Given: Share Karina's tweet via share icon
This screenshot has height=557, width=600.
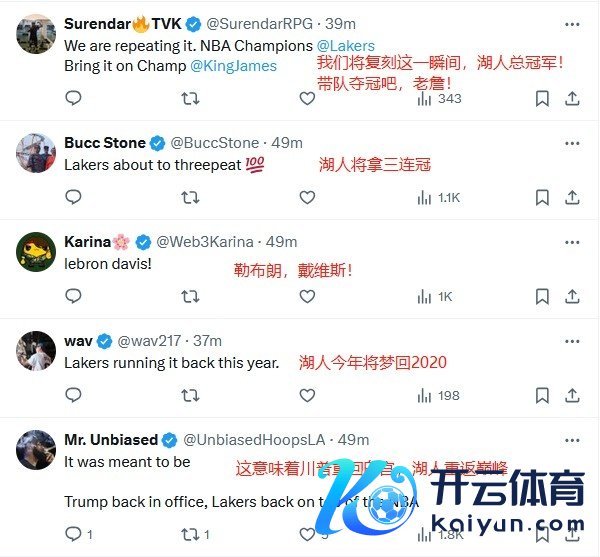Looking at the screenshot, I should coord(572,296).
